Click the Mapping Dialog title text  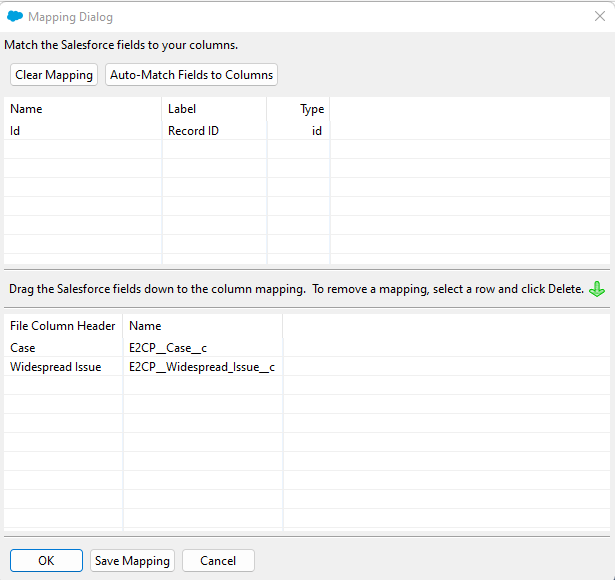(x=71, y=17)
